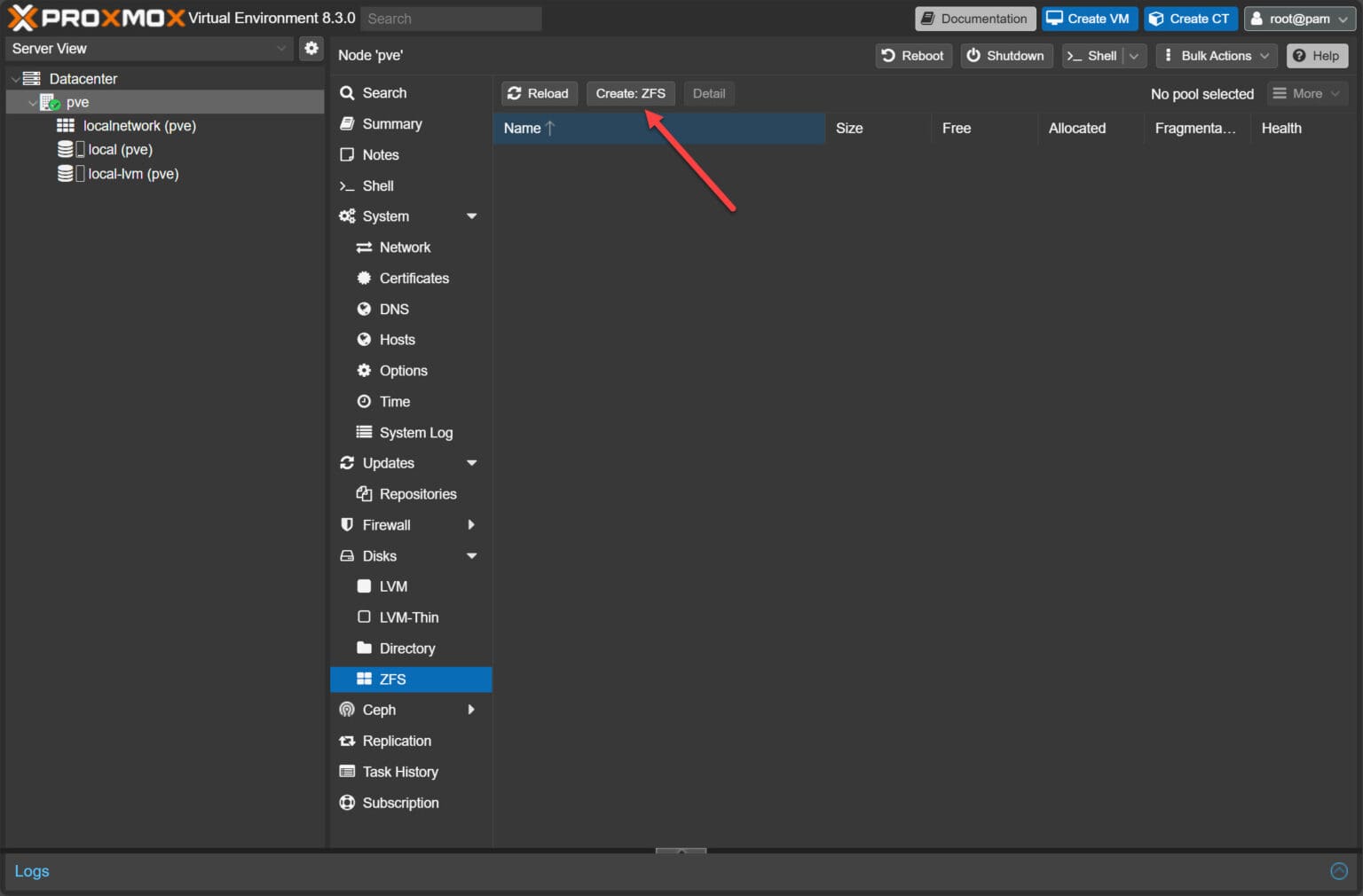Click the global search input field

click(x=450, y=18)
